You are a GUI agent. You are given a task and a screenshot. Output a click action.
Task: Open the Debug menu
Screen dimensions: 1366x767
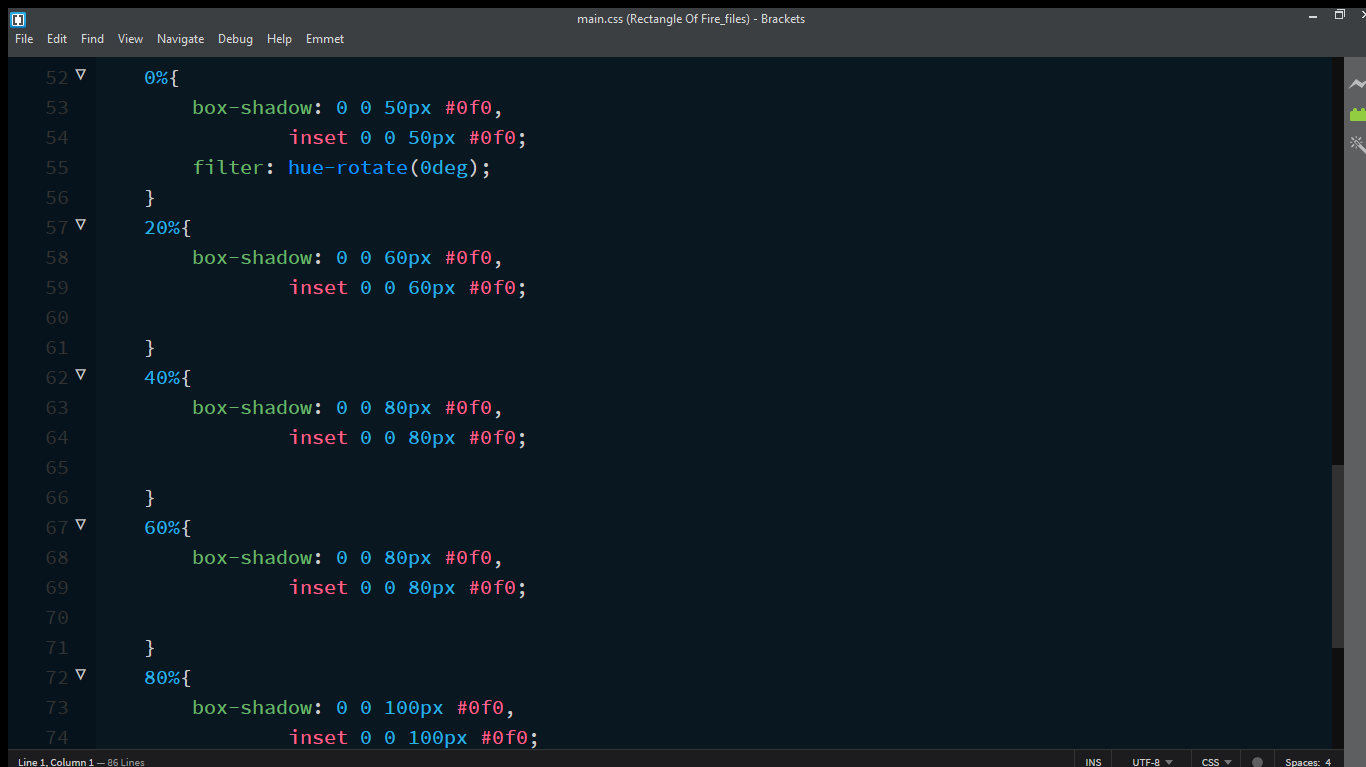[235, 39]
